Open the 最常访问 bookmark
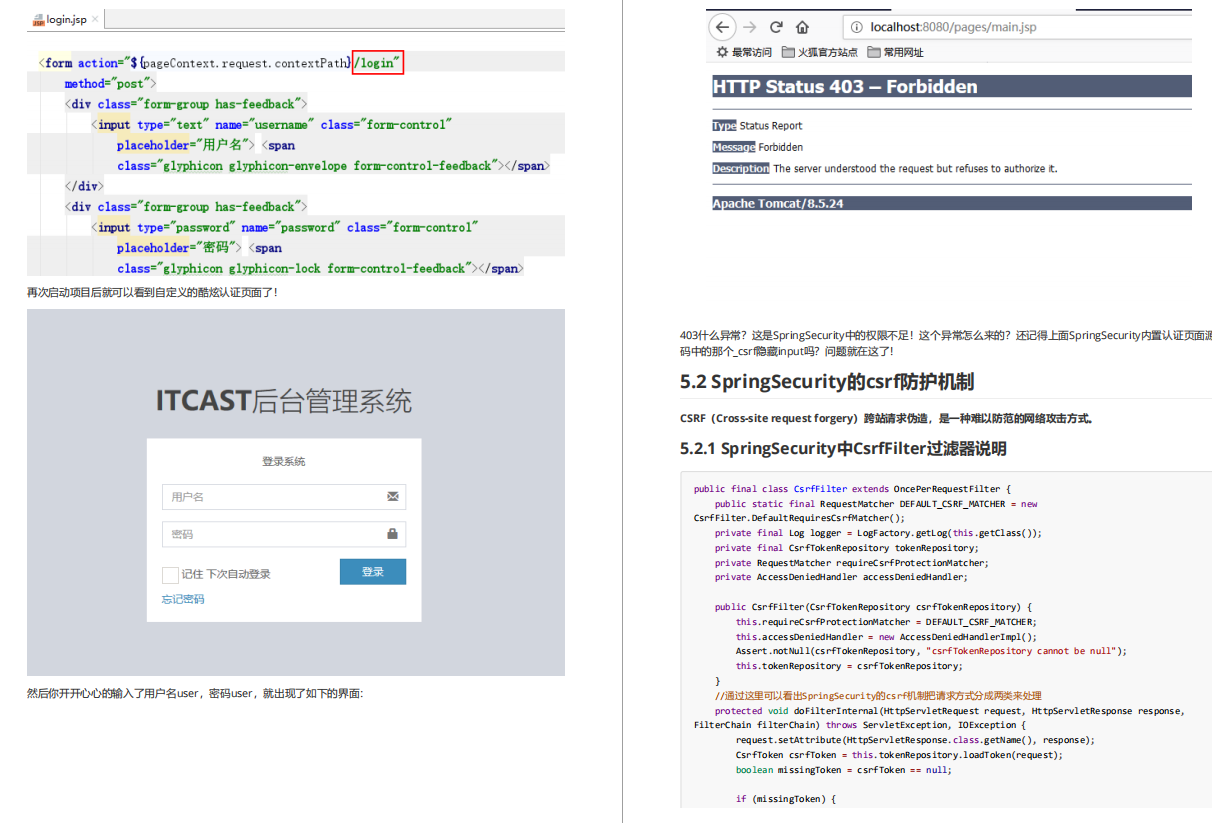 click(744, 52)
